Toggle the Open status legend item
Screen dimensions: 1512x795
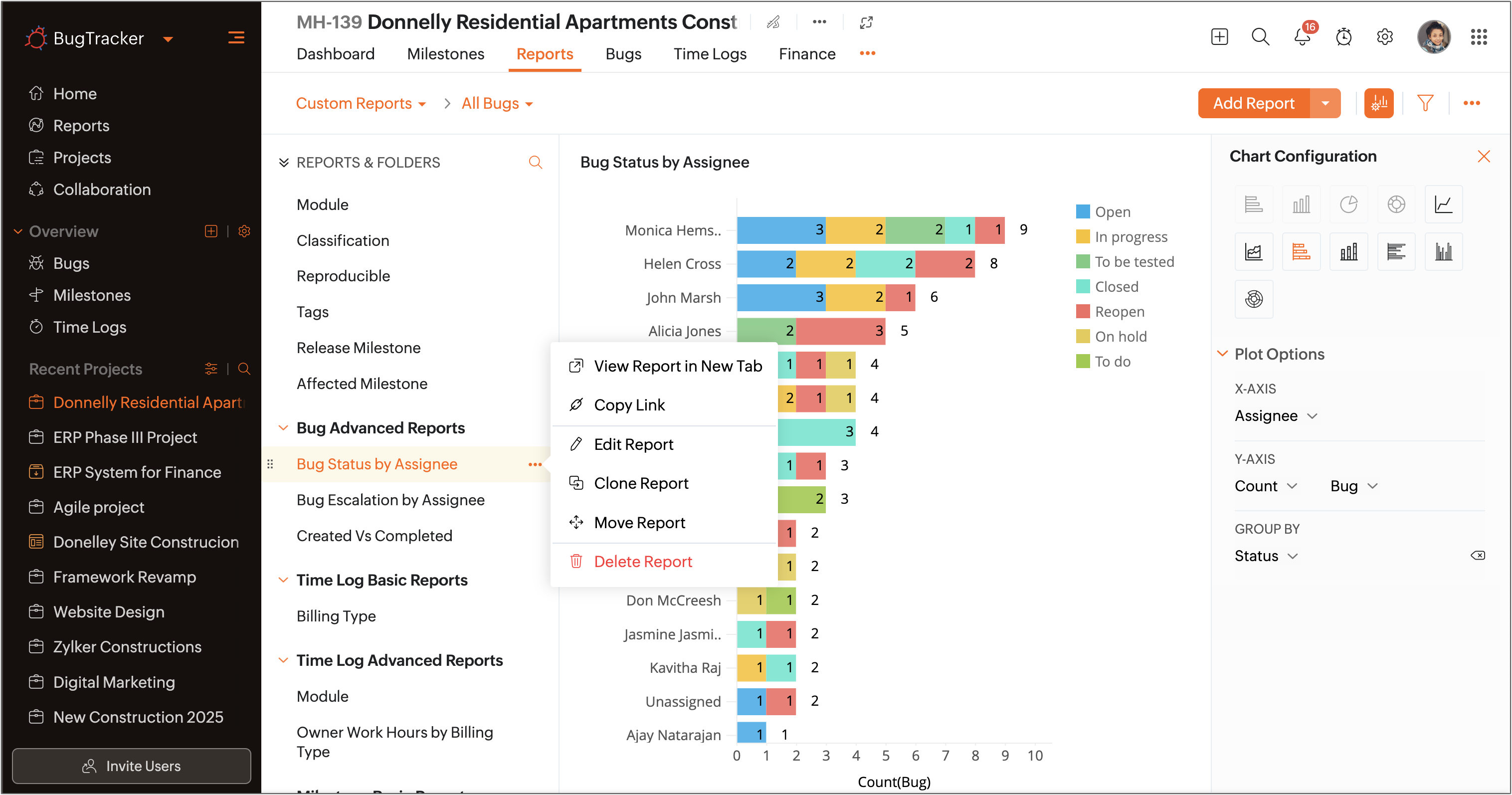tap(1112, 211)
